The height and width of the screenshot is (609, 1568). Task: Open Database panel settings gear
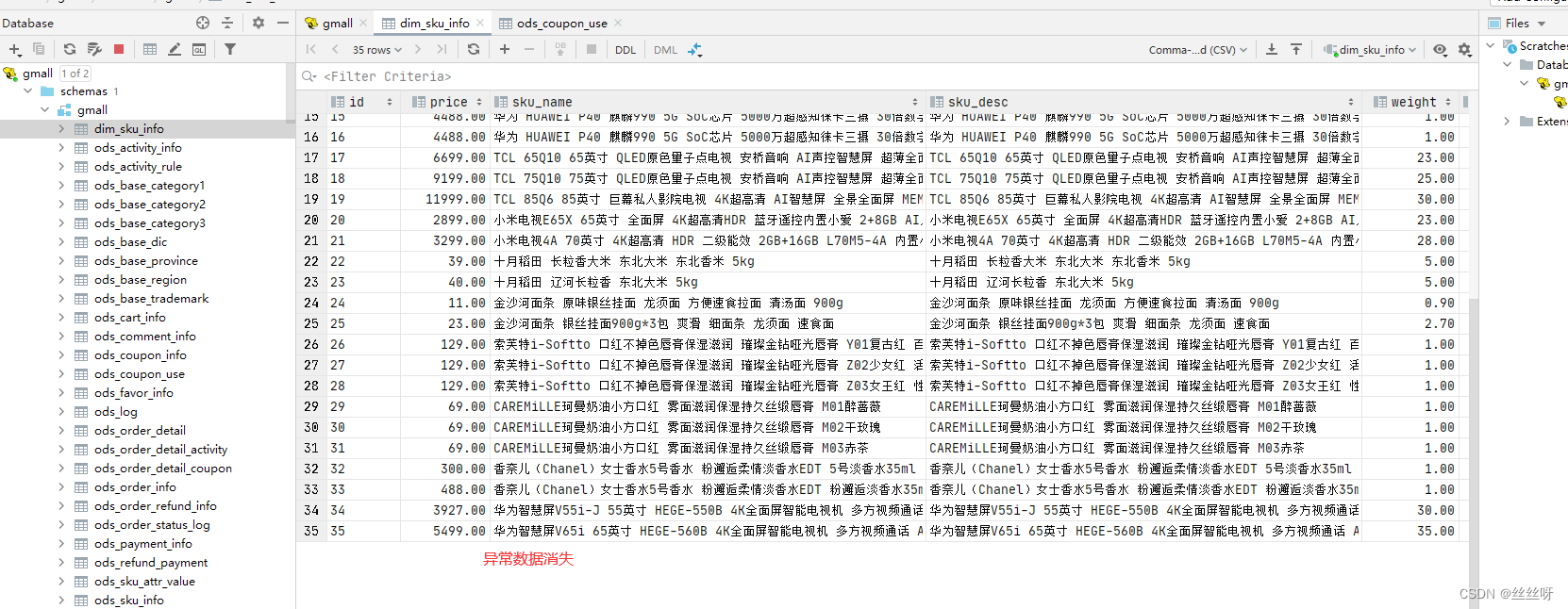(259, 23)
